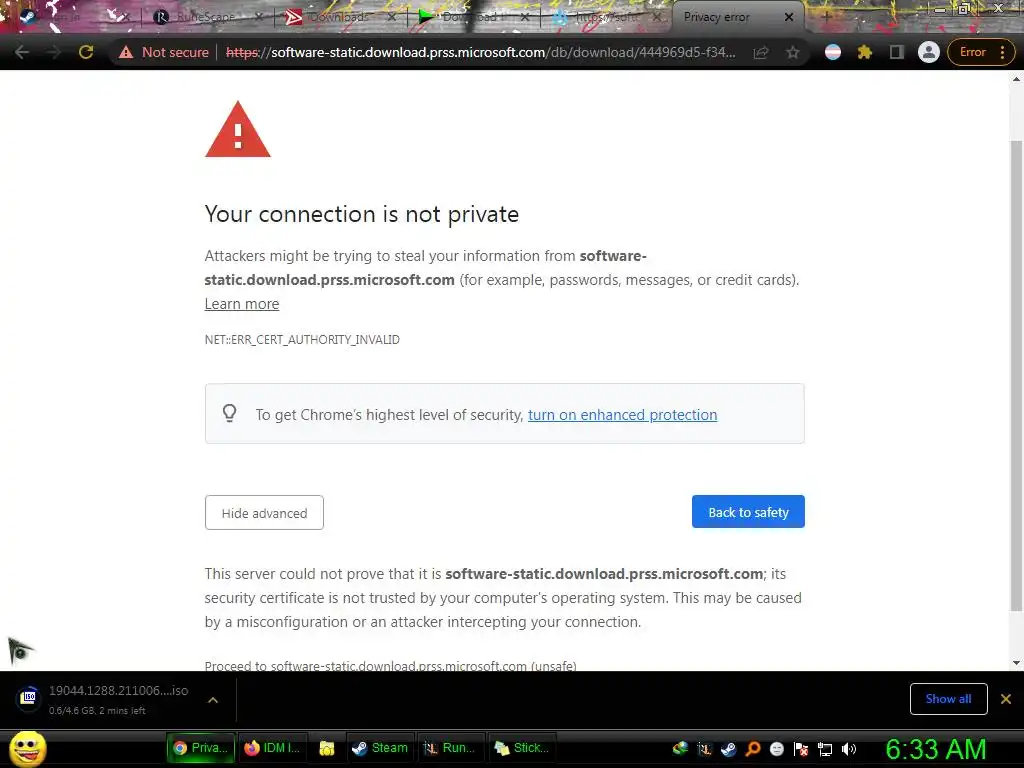Open the Extensions puzzle piece menu

(x=865, y=52)
